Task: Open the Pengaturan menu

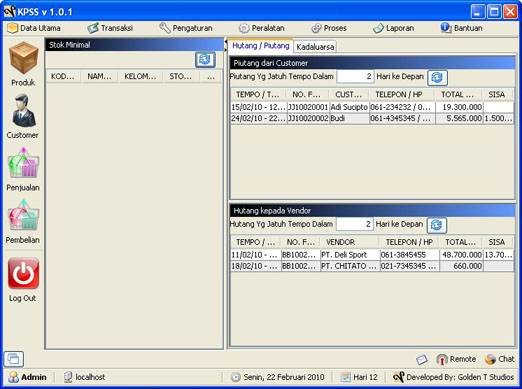Action: 185,28
